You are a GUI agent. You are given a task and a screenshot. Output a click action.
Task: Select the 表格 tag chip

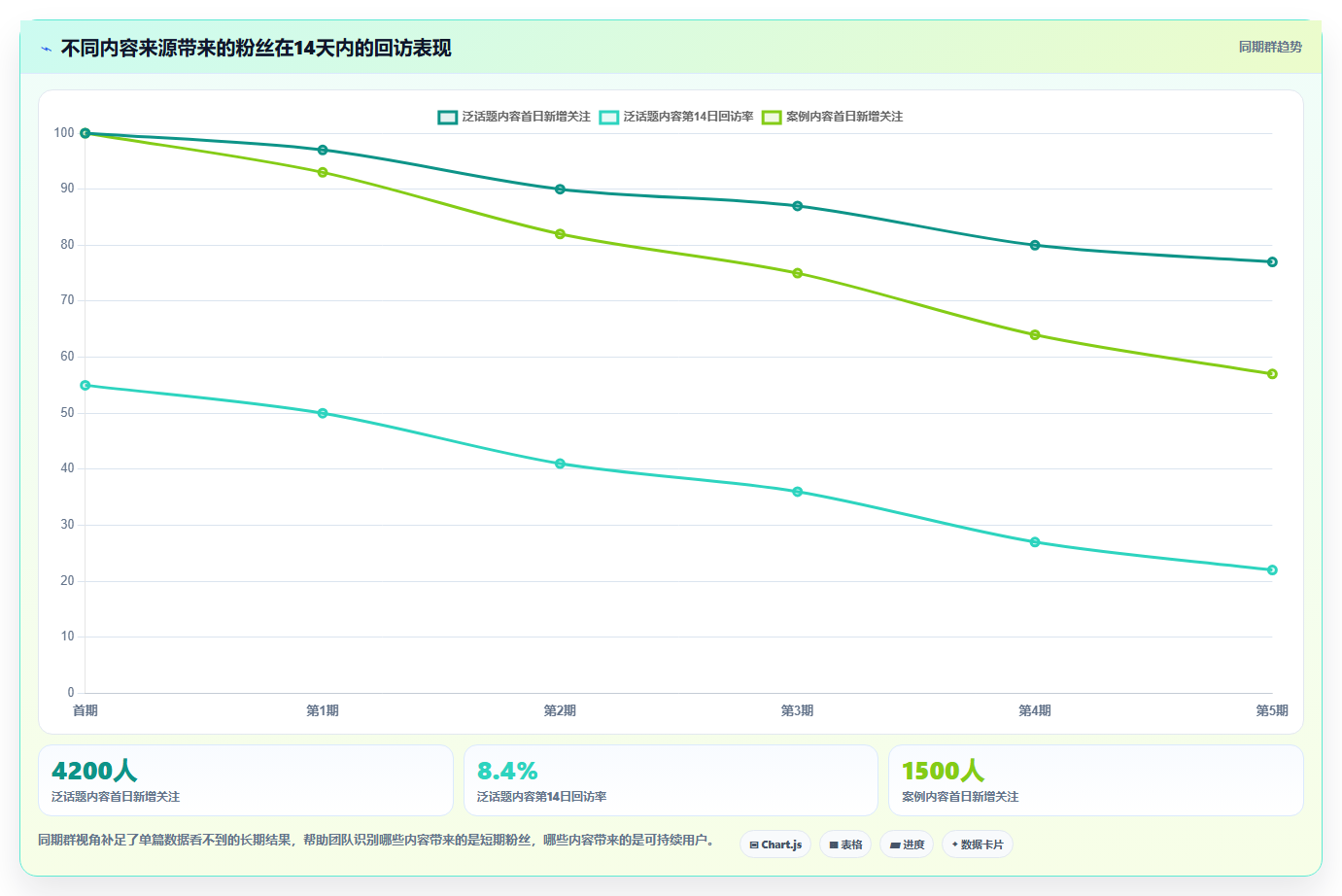point(845,844)
